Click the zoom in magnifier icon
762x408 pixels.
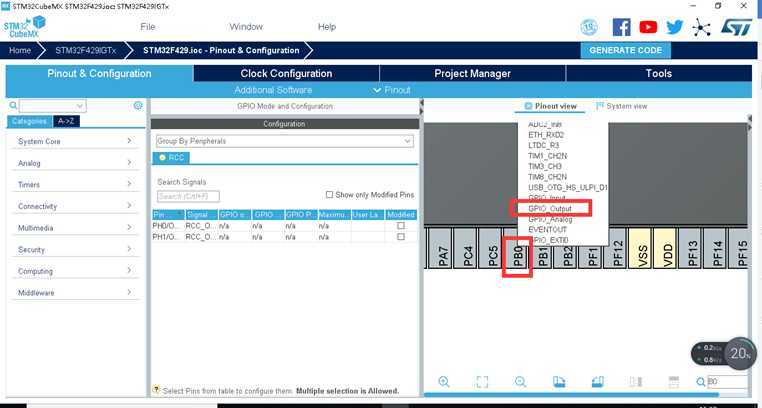443,381
